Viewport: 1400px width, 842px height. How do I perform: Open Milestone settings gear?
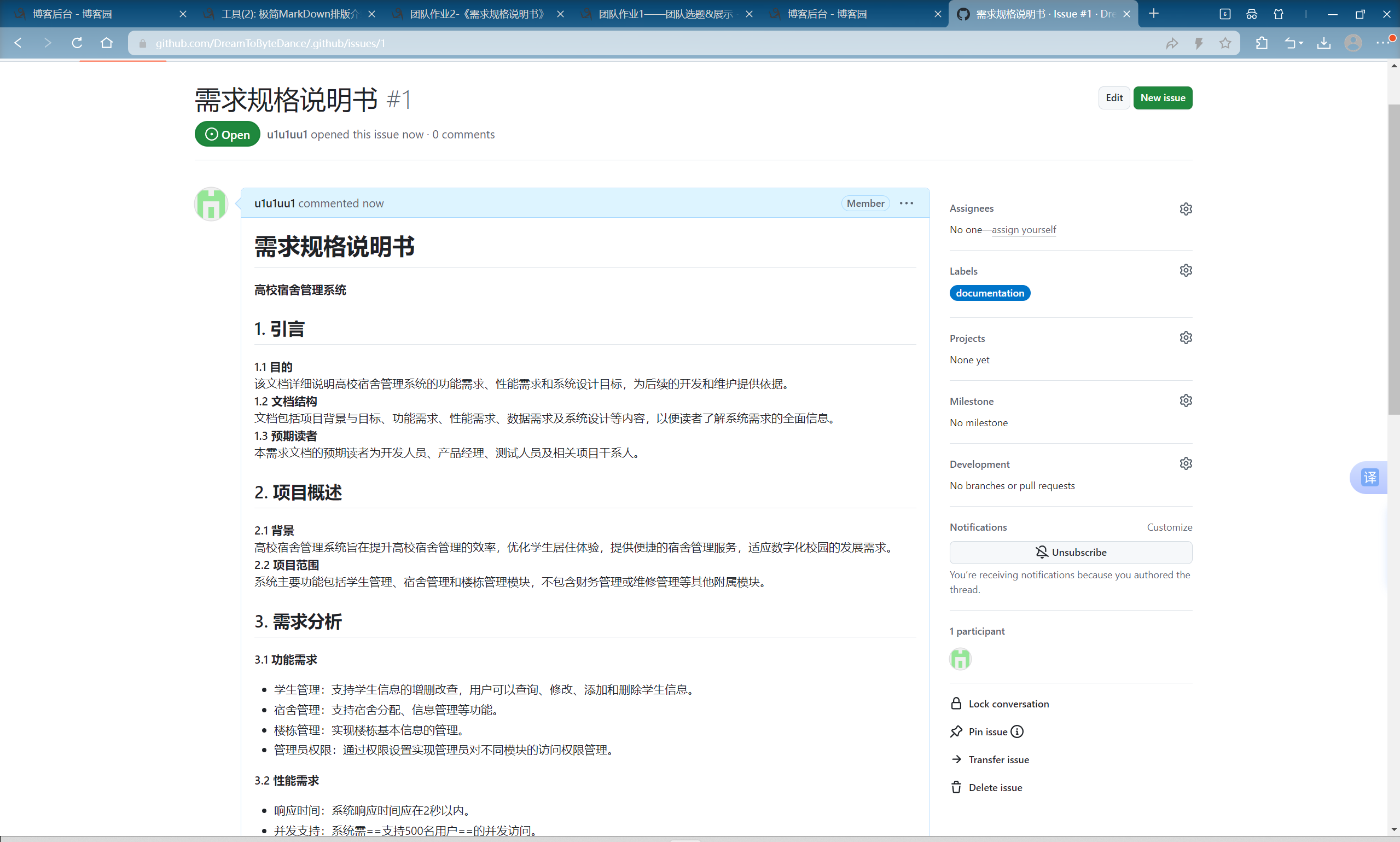pyautogui.click(x=1186, y=400)
